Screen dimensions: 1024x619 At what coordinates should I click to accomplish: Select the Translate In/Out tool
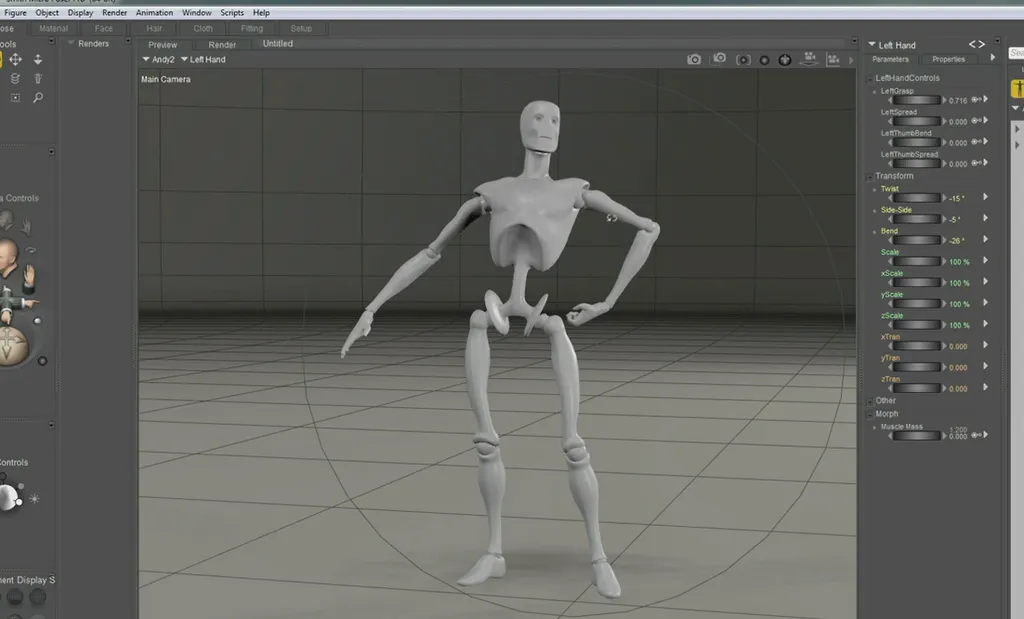38,59
